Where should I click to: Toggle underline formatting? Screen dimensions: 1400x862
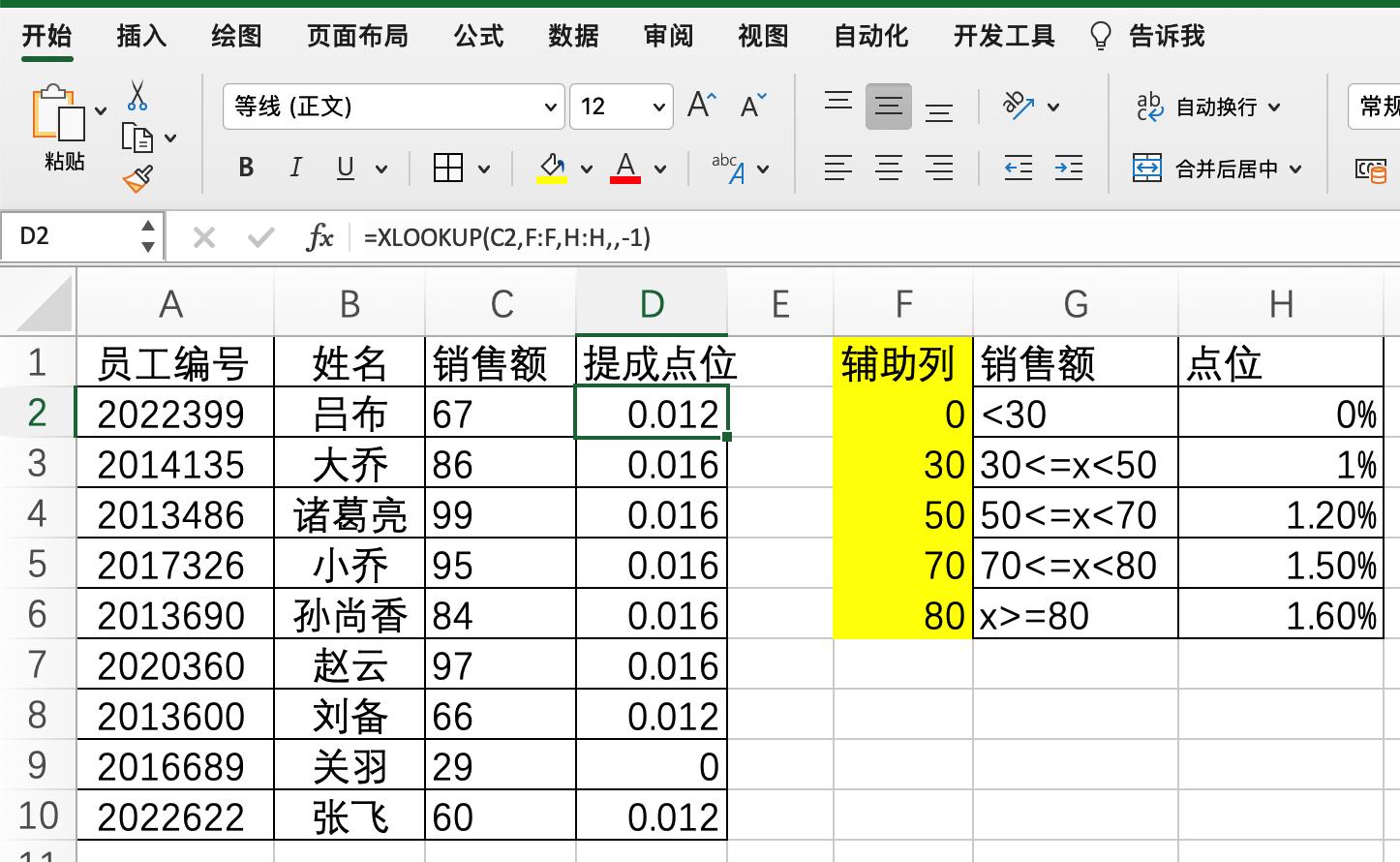(x=345, y=167)
